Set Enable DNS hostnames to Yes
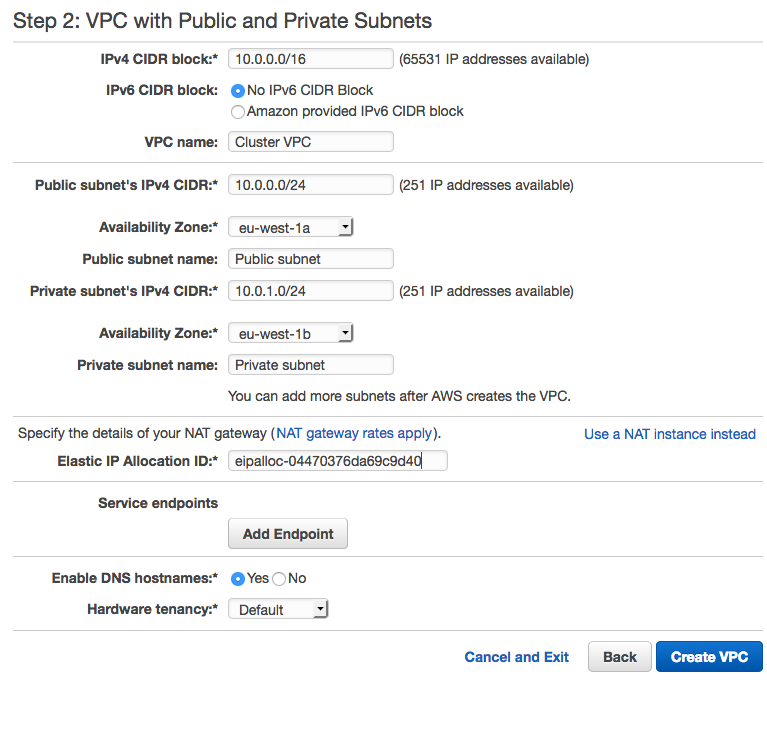Viewport: 767px width, 736px height. [x=238, y=579]
